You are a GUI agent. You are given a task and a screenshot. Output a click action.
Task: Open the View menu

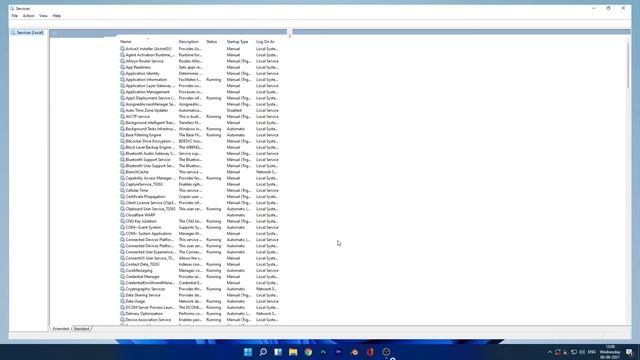(43, 16)
